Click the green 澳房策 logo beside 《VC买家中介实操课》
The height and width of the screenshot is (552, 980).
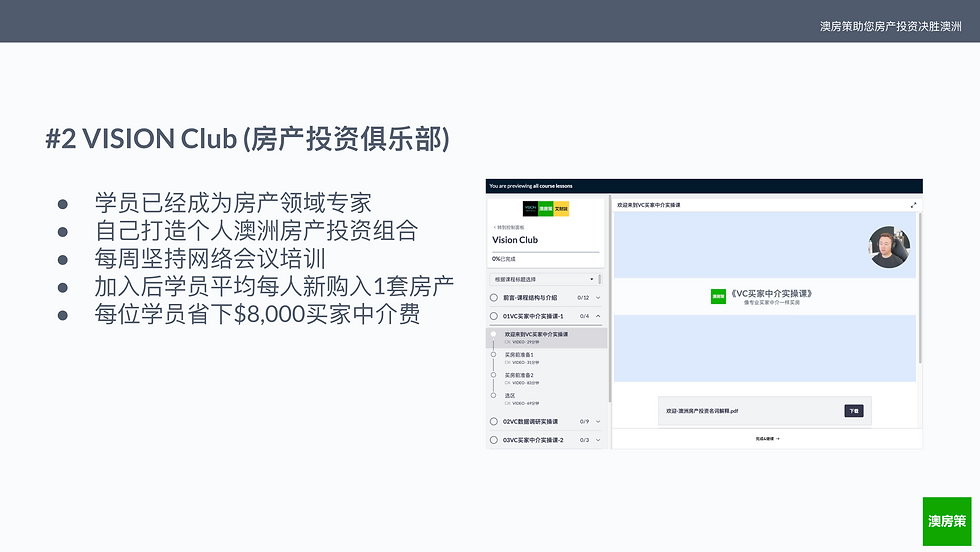point(718,296)
